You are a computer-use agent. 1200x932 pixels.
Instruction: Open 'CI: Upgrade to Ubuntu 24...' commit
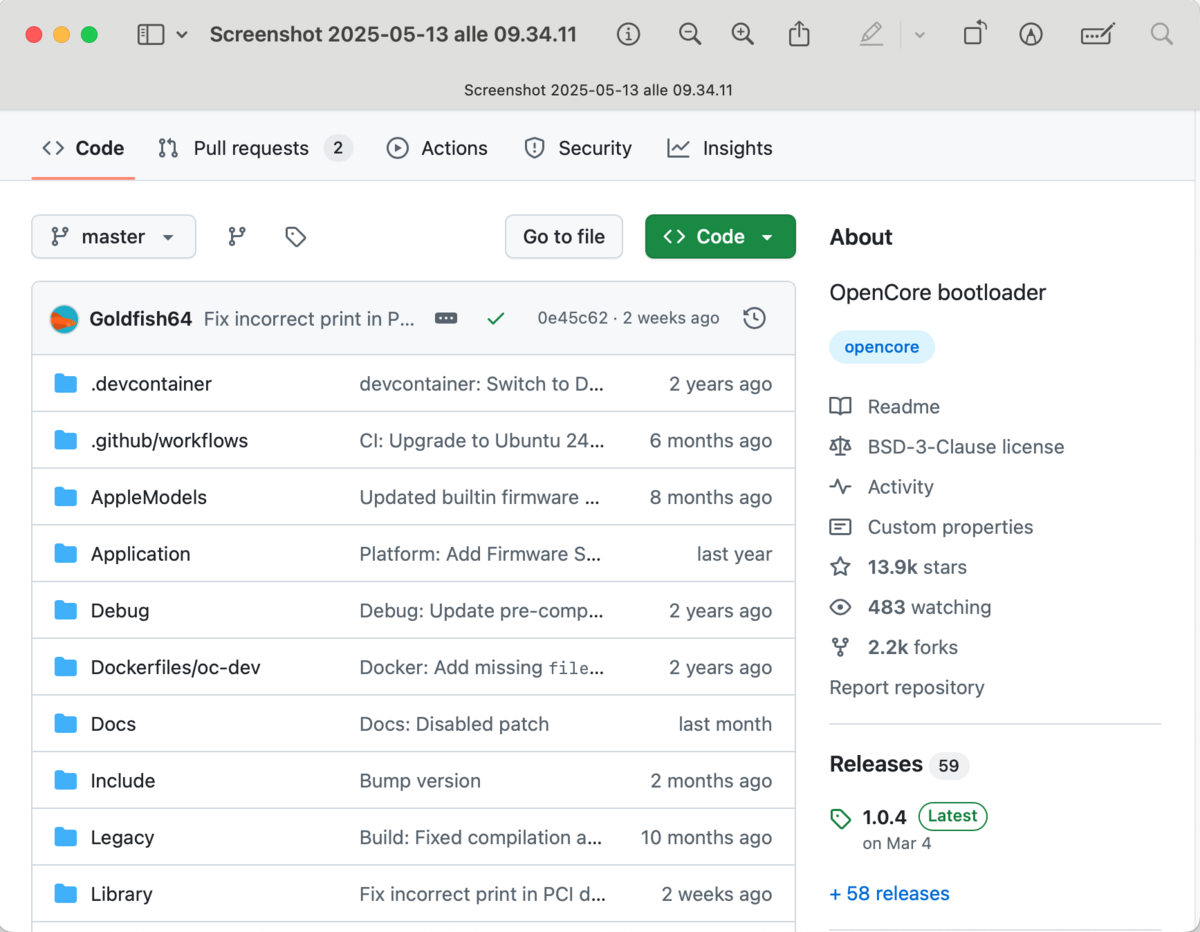tap(482, 441)
